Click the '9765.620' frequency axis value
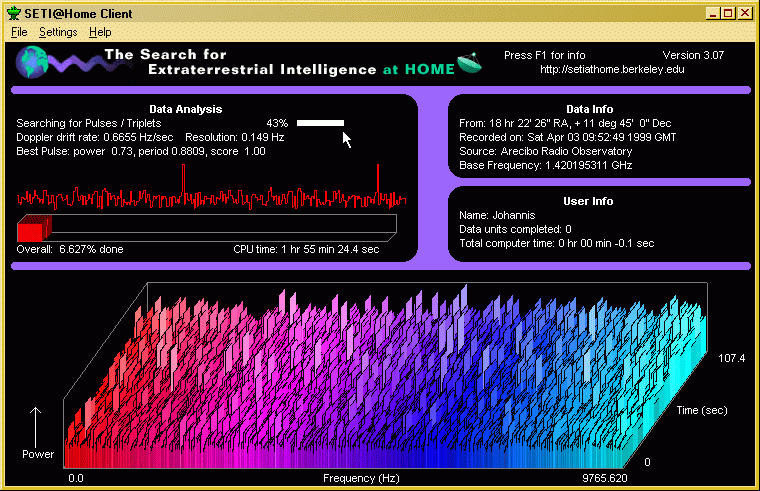This screenshot has height=491, width=760. click(x=604, y=478)
